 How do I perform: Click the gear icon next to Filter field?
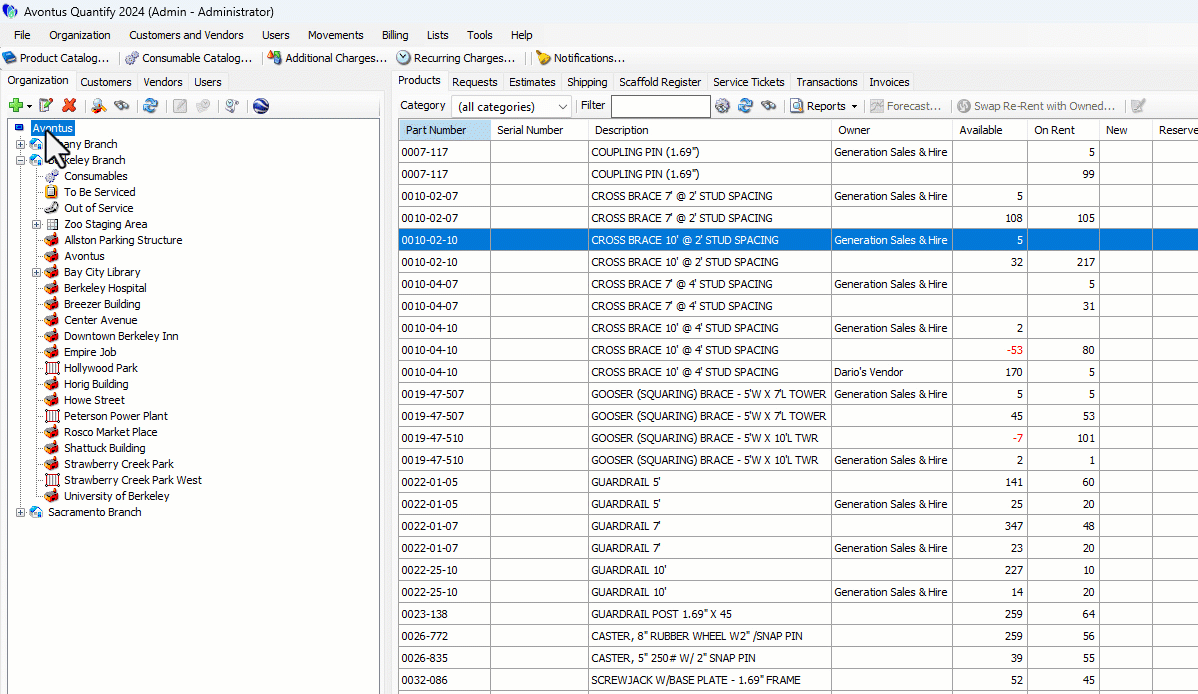pos(722,106)
